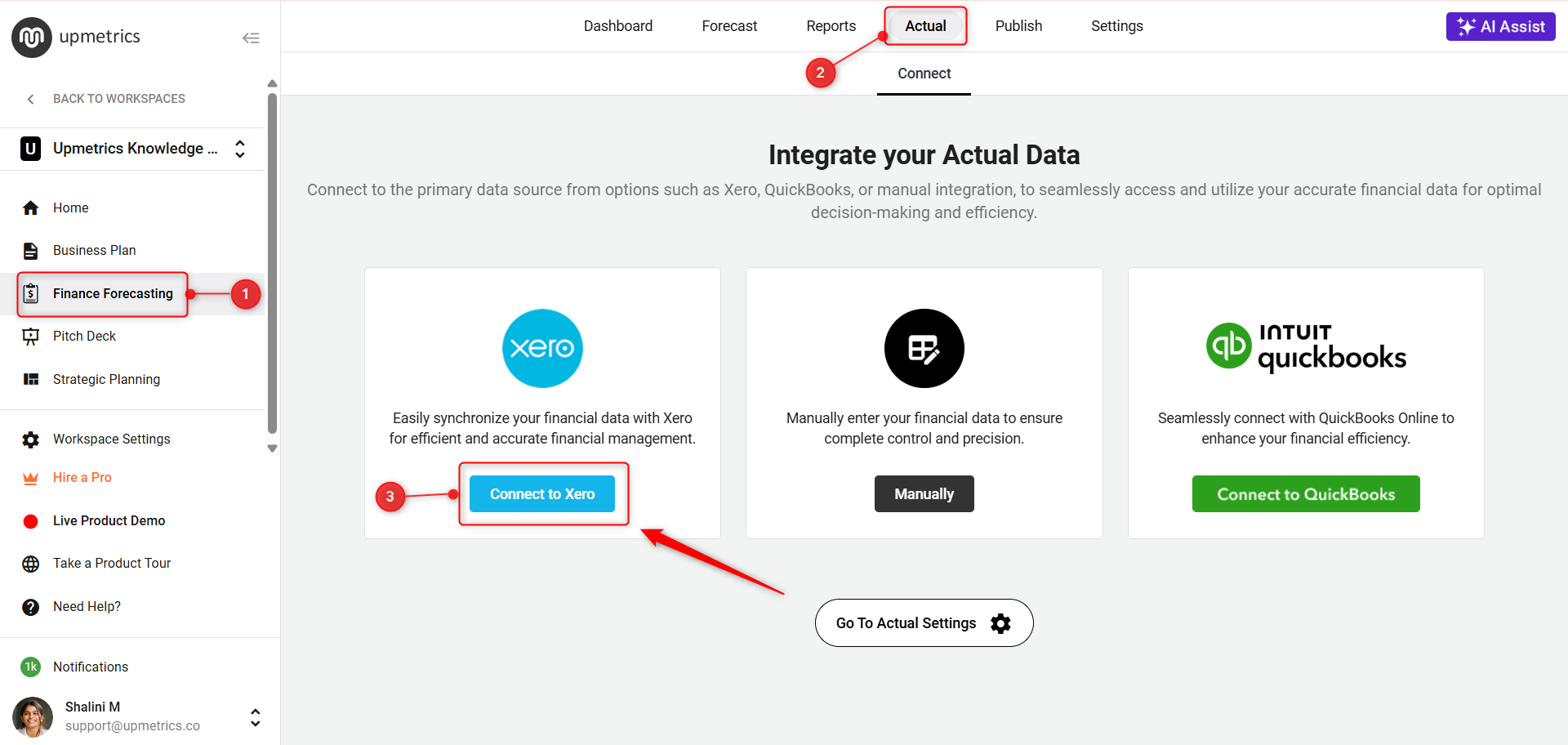Open the AI Assist button
This screenshot has width=1568, height=745.
[x=1500, y=26]
